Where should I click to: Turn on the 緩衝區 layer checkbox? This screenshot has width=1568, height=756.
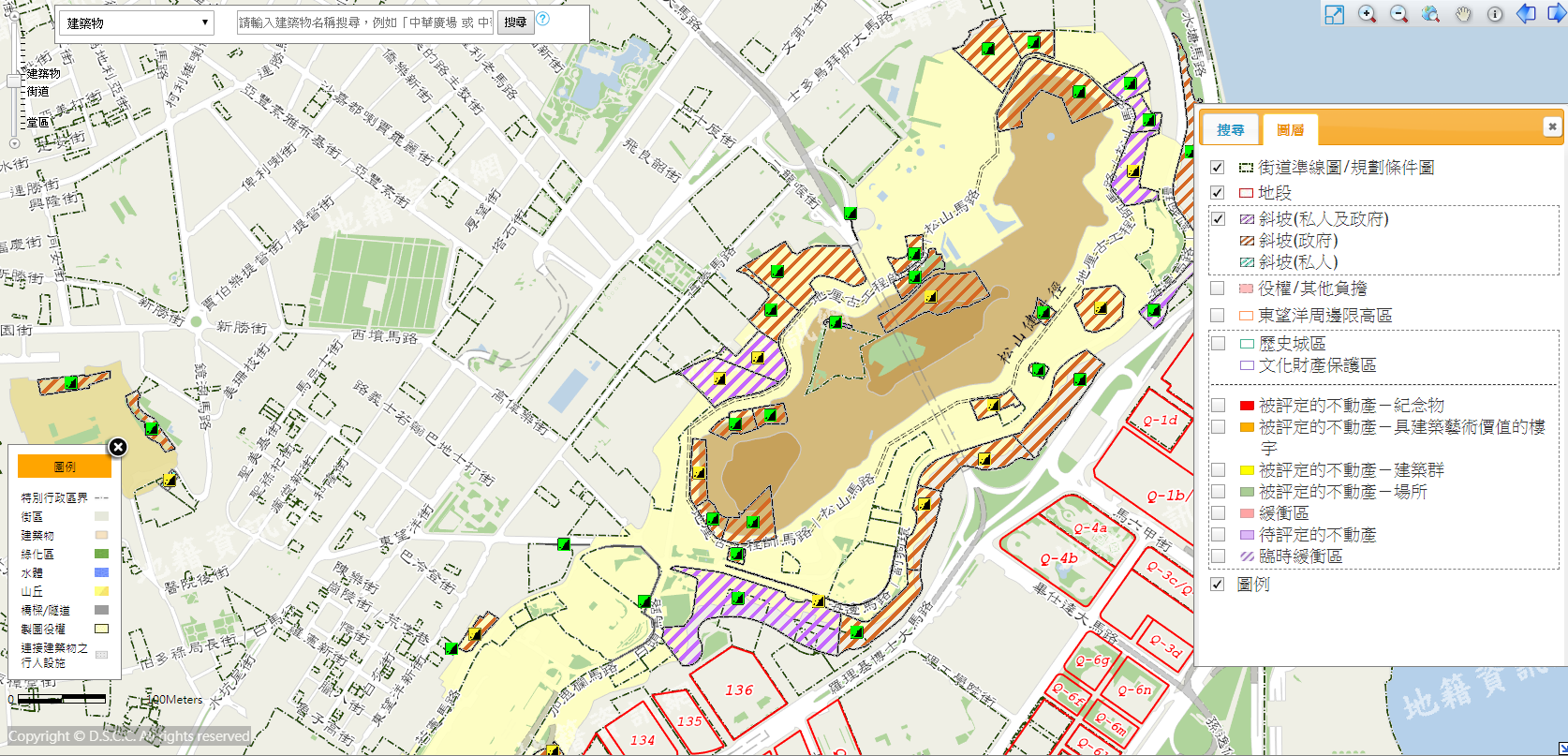click(1218, 513)
